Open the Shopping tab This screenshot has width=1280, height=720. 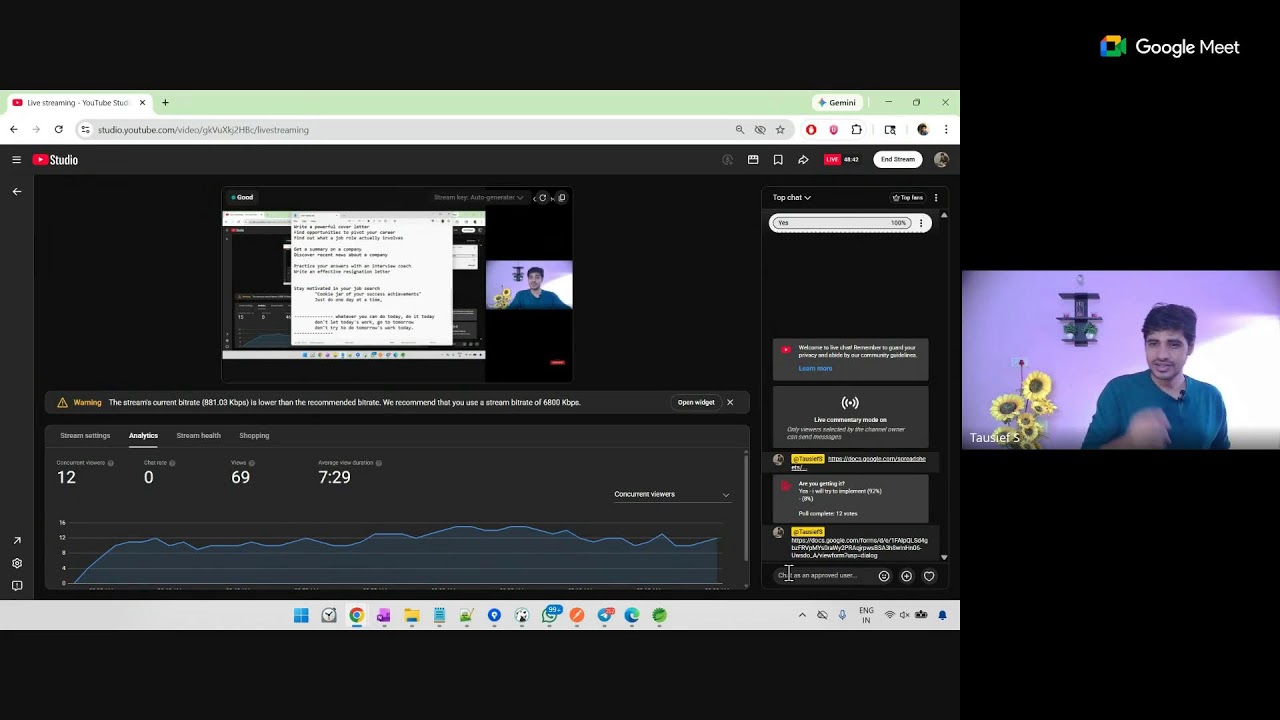pos(254,435)
